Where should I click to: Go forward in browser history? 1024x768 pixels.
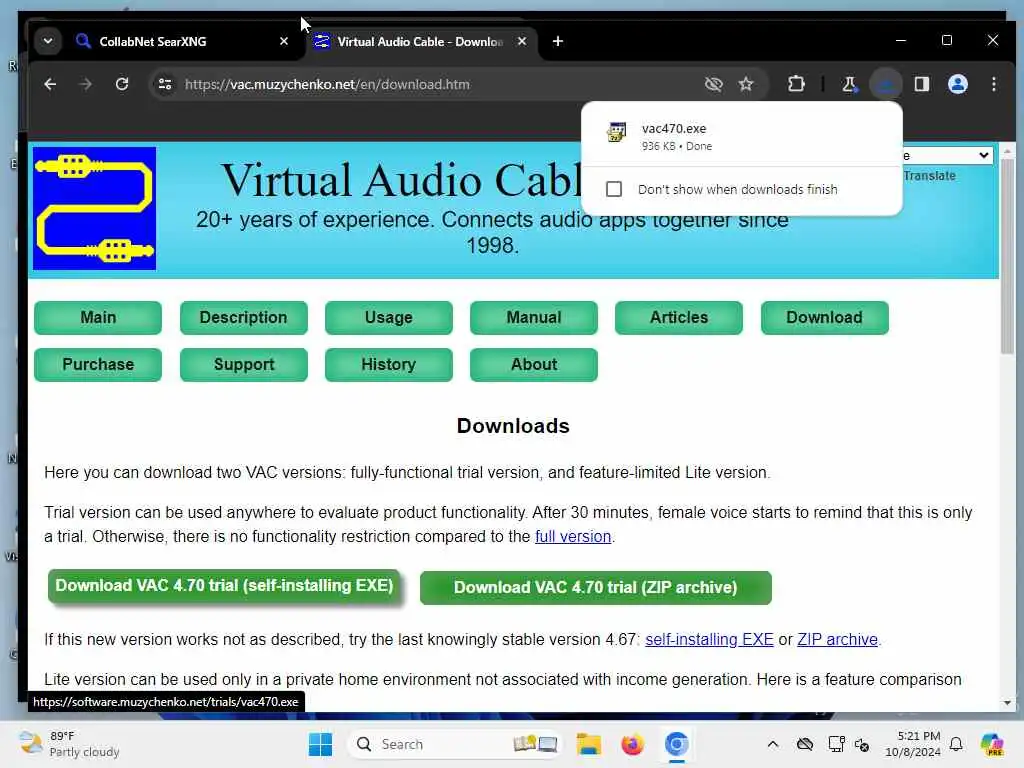(86, 84)
